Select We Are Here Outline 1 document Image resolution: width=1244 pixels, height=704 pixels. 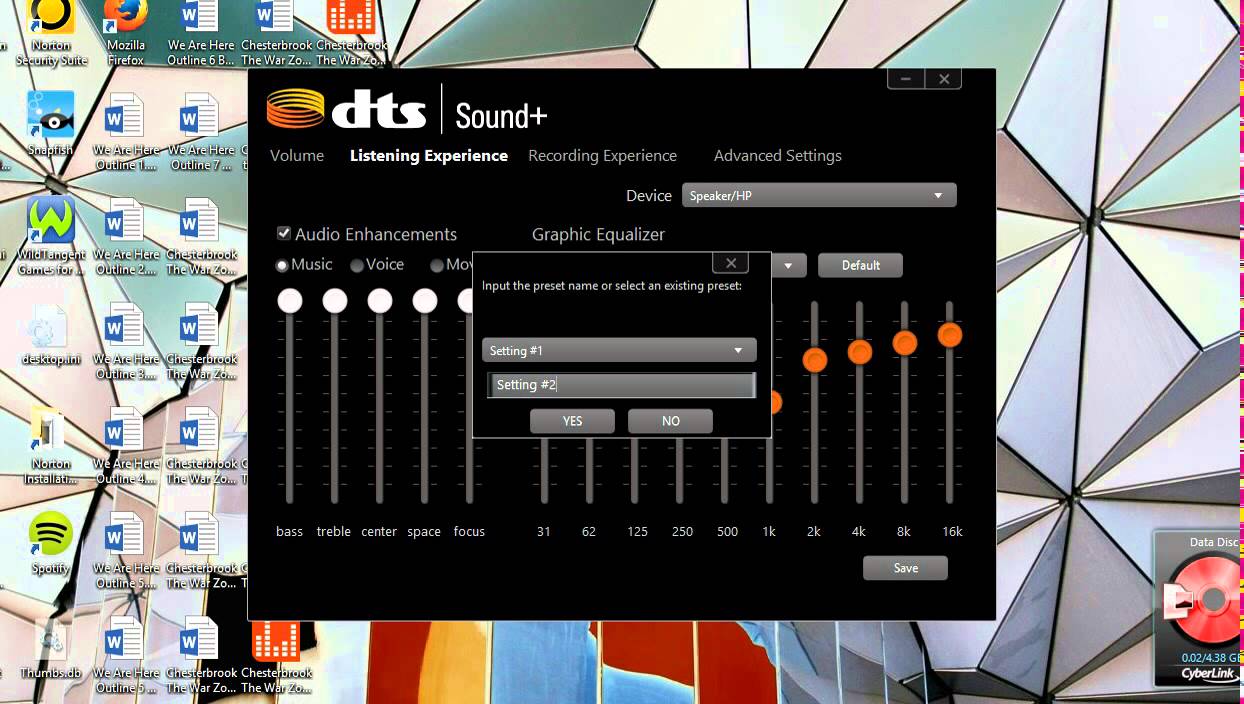(126, 132)
